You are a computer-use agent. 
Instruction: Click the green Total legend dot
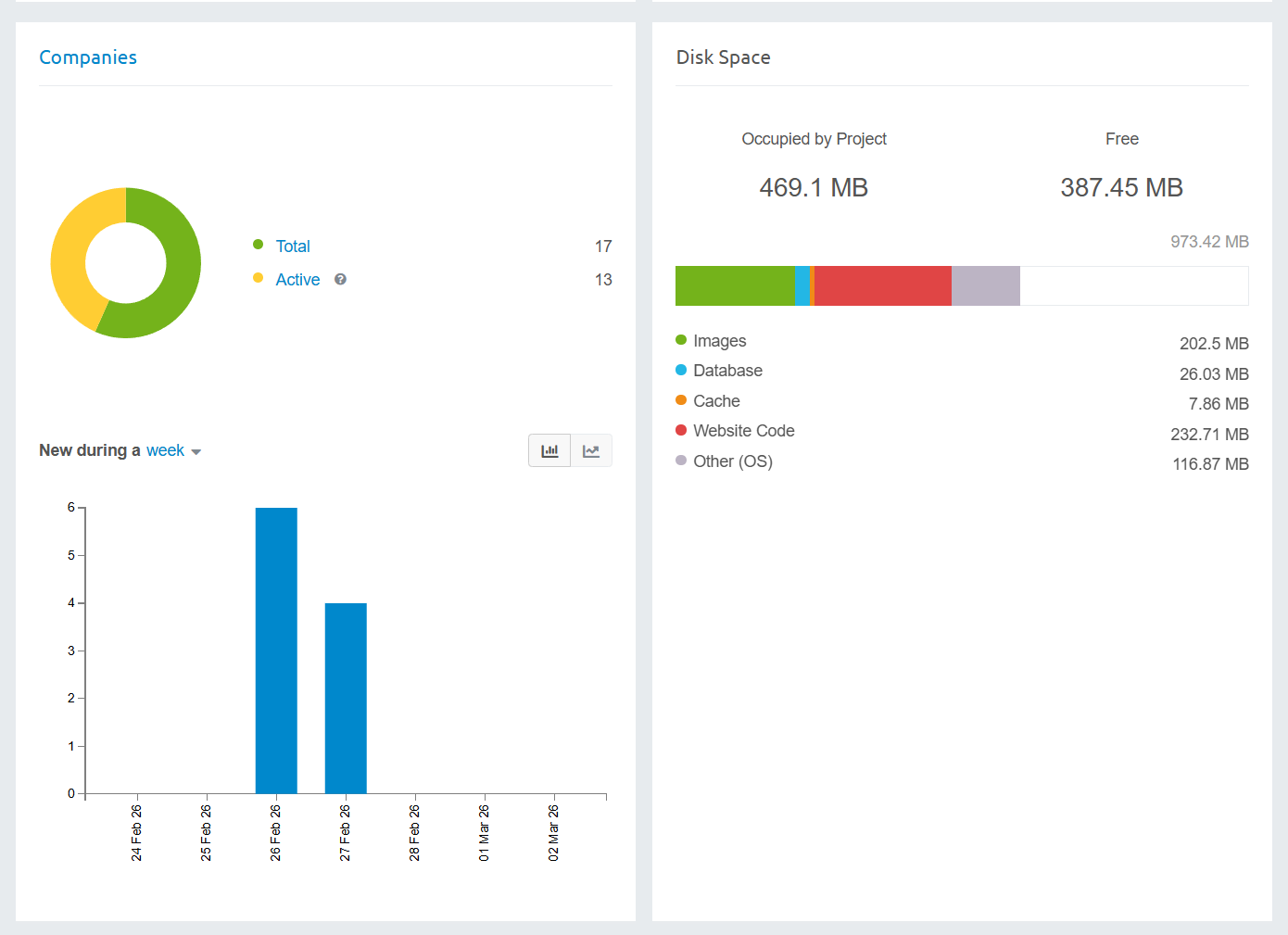click(259, 245)
